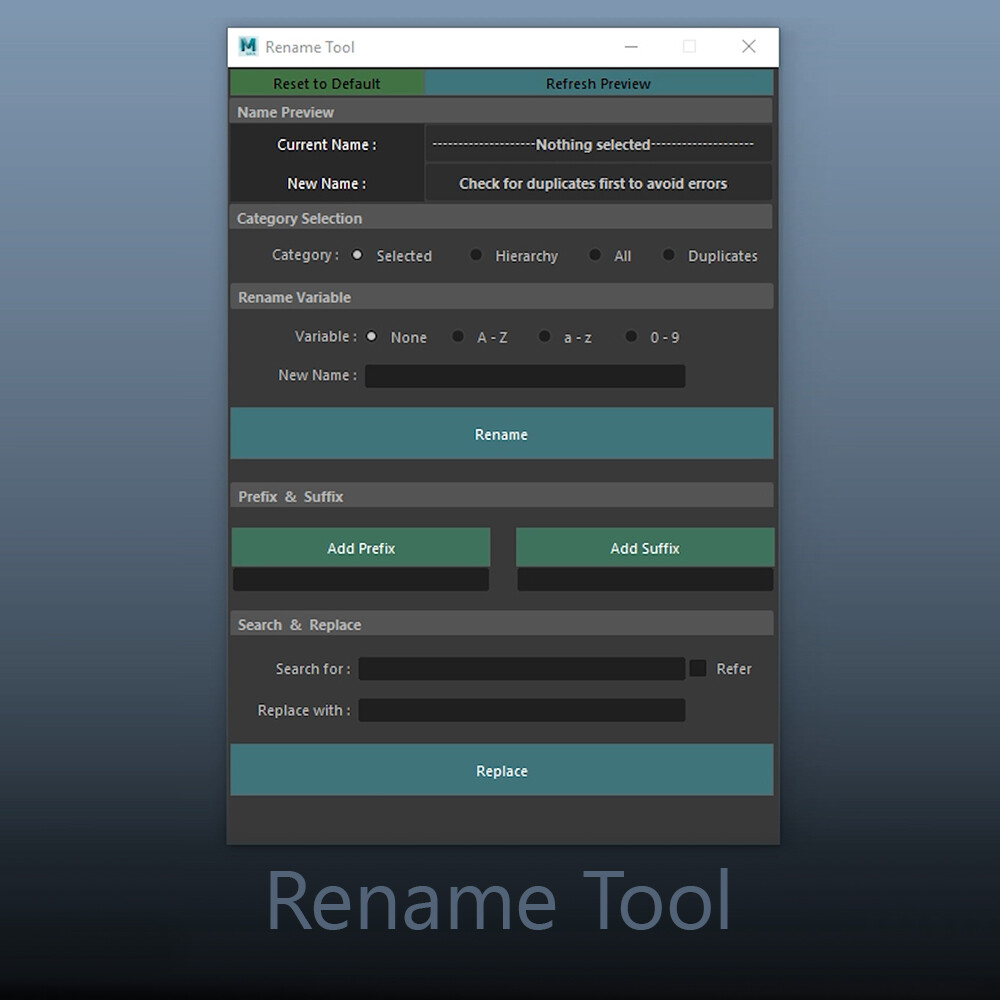1000x1000 pixels.
Task: Click into the "New Name" input field
Action: 525,376
